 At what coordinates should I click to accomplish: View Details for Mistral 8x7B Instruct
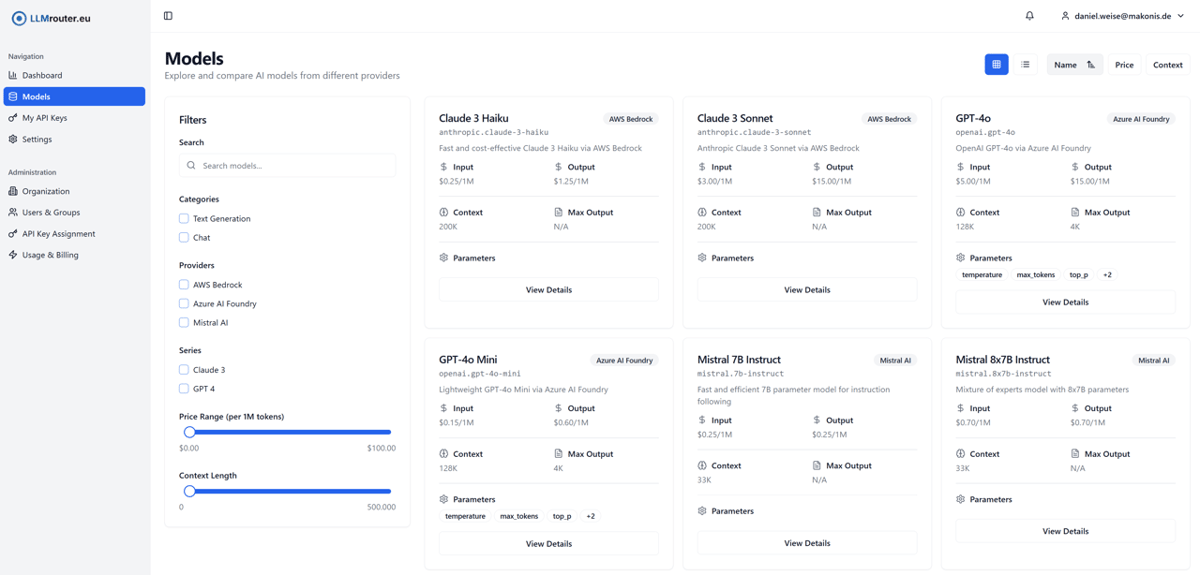click(1065, 531)
